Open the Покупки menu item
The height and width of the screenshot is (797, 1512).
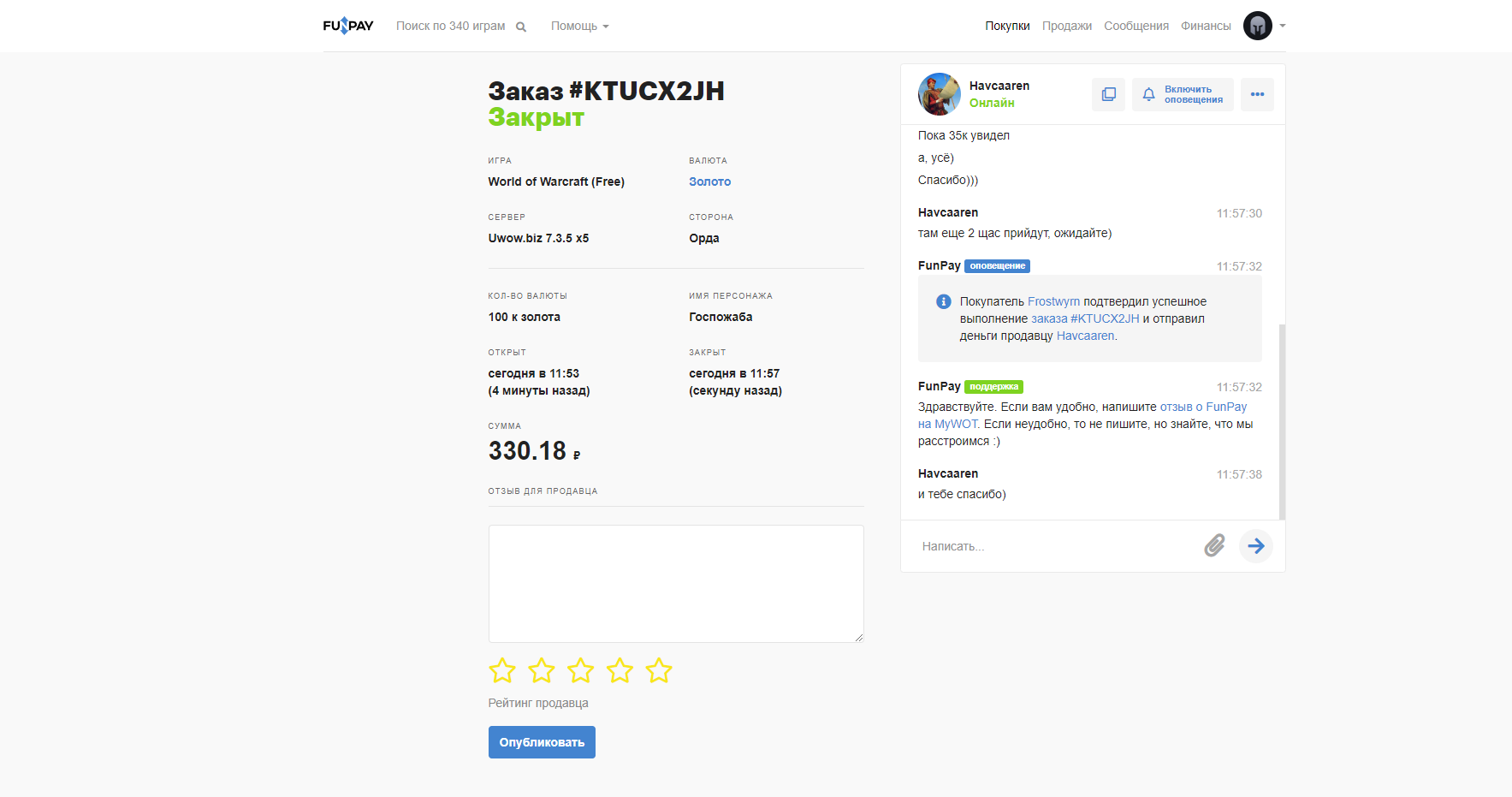[x=1007, y=26]
